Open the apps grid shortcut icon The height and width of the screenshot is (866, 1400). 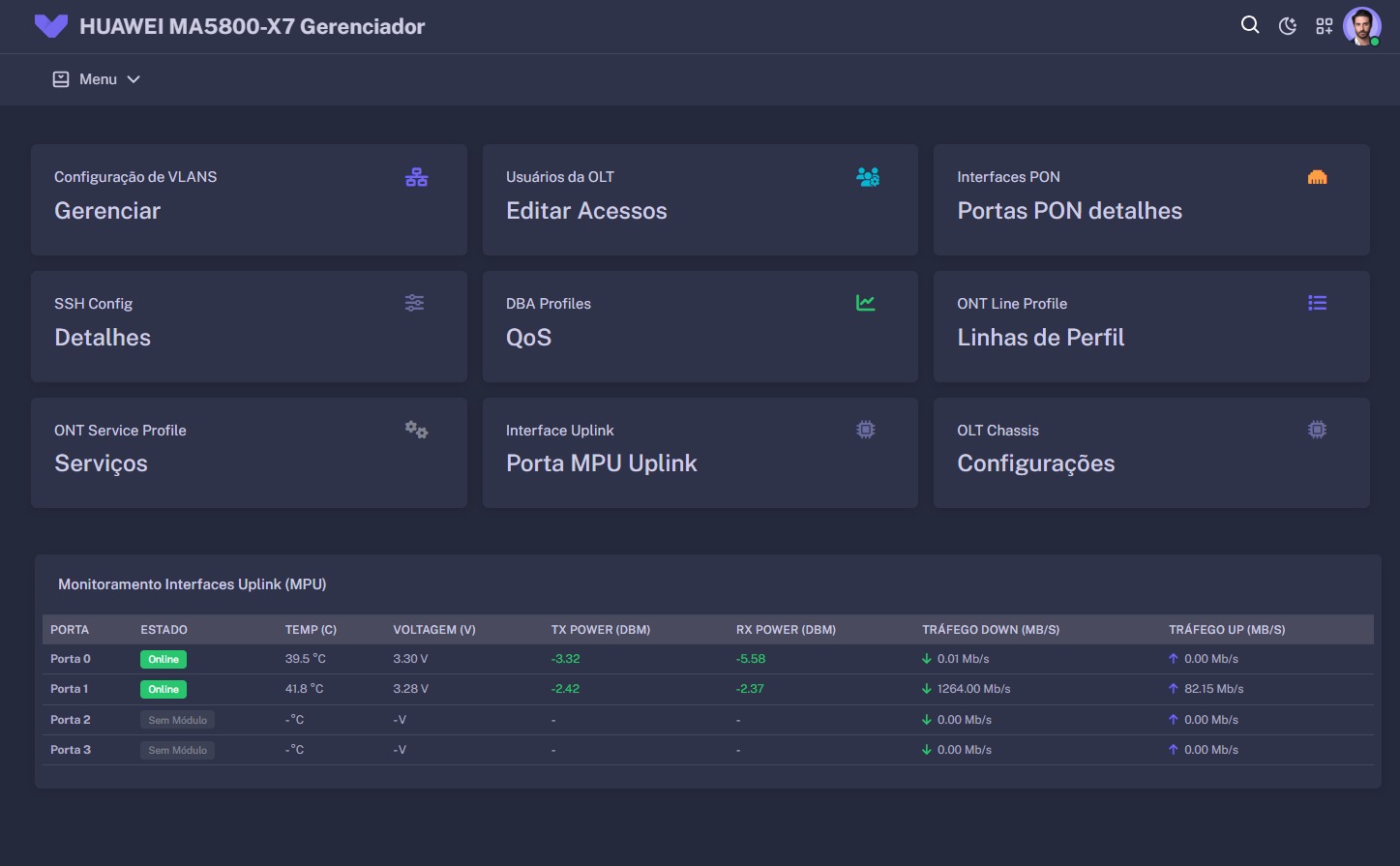pyautogui.click(x=1324, y=26)
